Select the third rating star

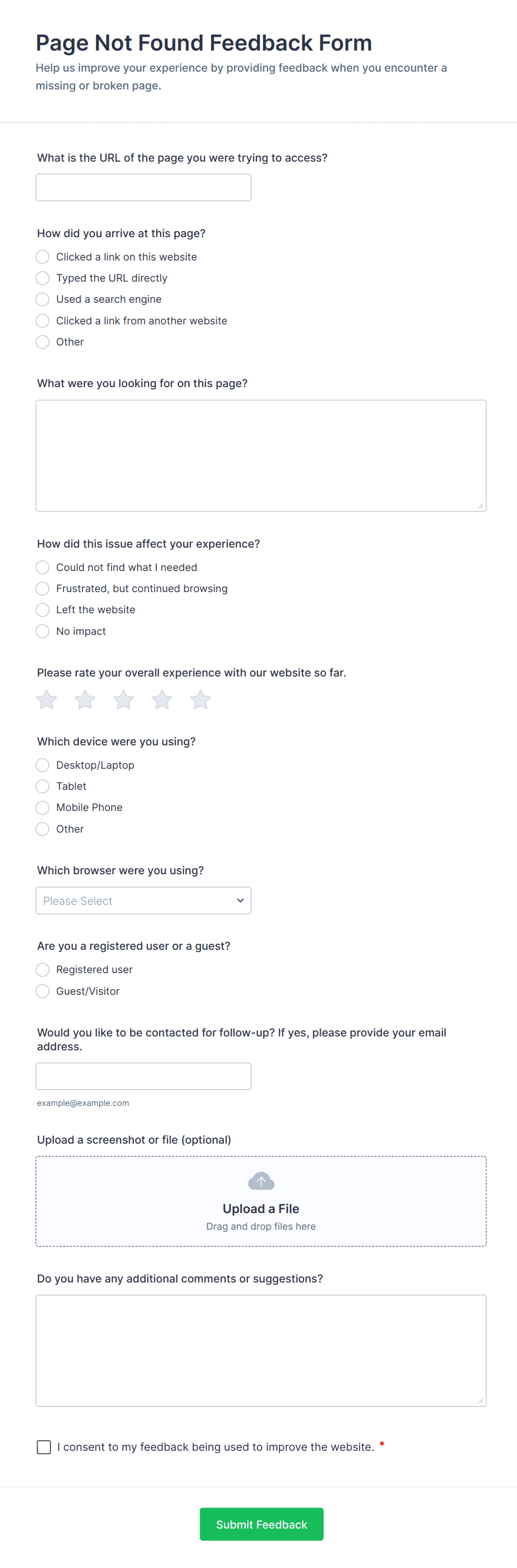coord(123,700)
